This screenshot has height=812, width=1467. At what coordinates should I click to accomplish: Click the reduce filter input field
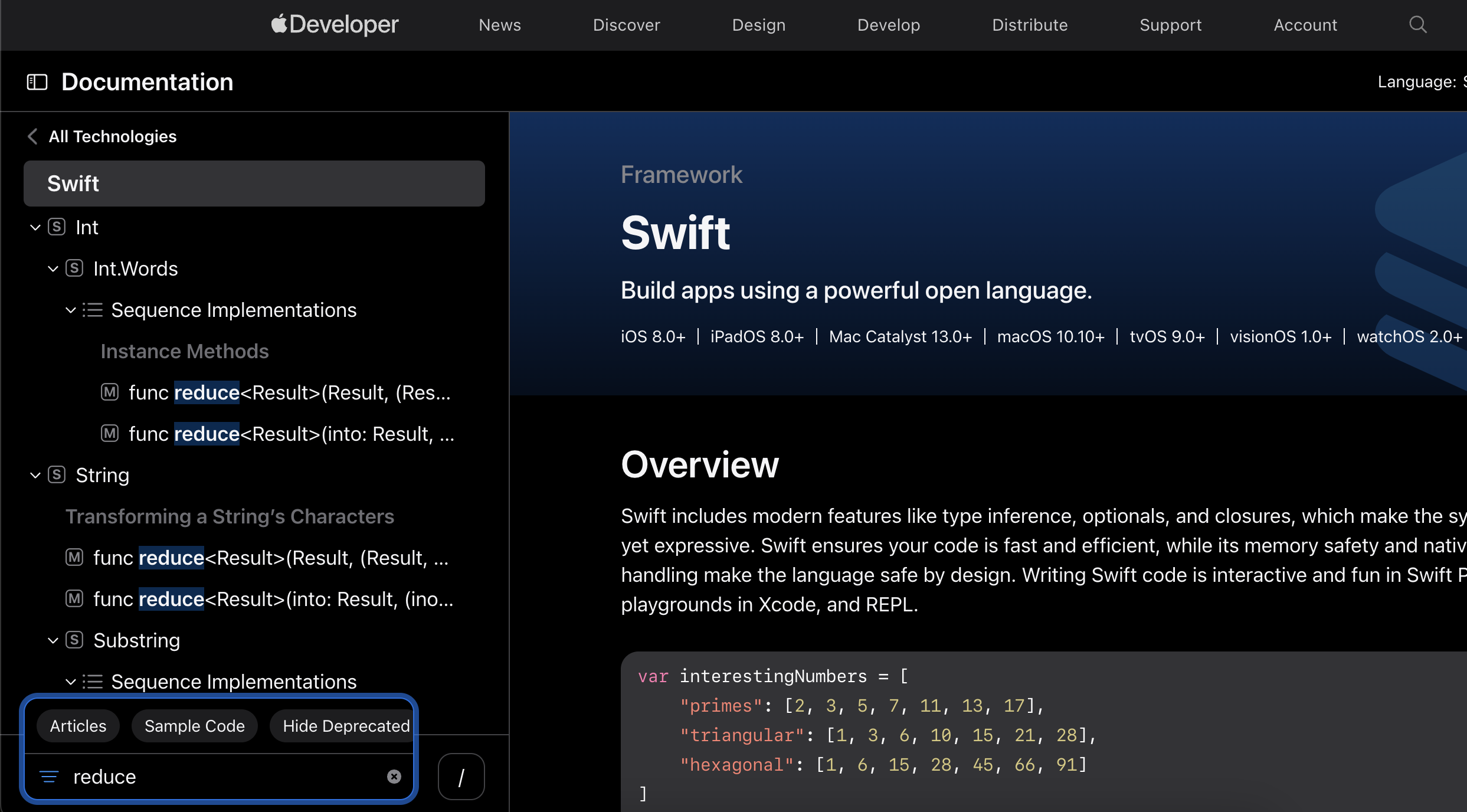tap(224, 777)
